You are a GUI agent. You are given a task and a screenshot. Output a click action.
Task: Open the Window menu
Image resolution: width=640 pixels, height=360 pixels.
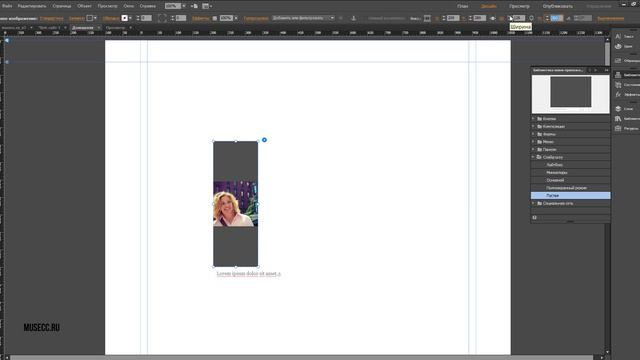(129, 6)
